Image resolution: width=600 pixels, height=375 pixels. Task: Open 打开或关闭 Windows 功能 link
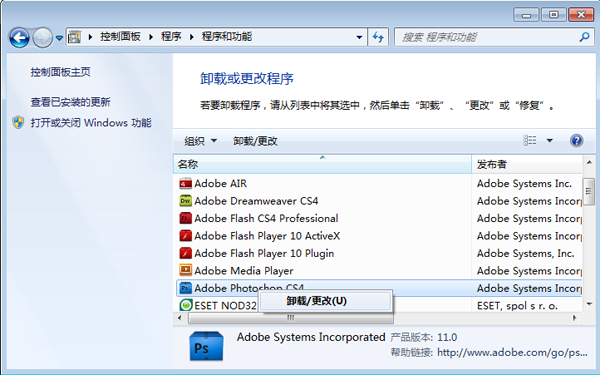[91, 122]
